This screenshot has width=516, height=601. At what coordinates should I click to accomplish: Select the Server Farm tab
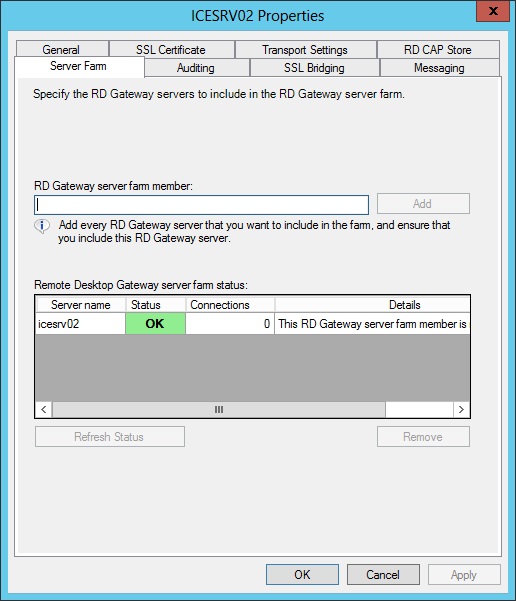click(79, 66)
